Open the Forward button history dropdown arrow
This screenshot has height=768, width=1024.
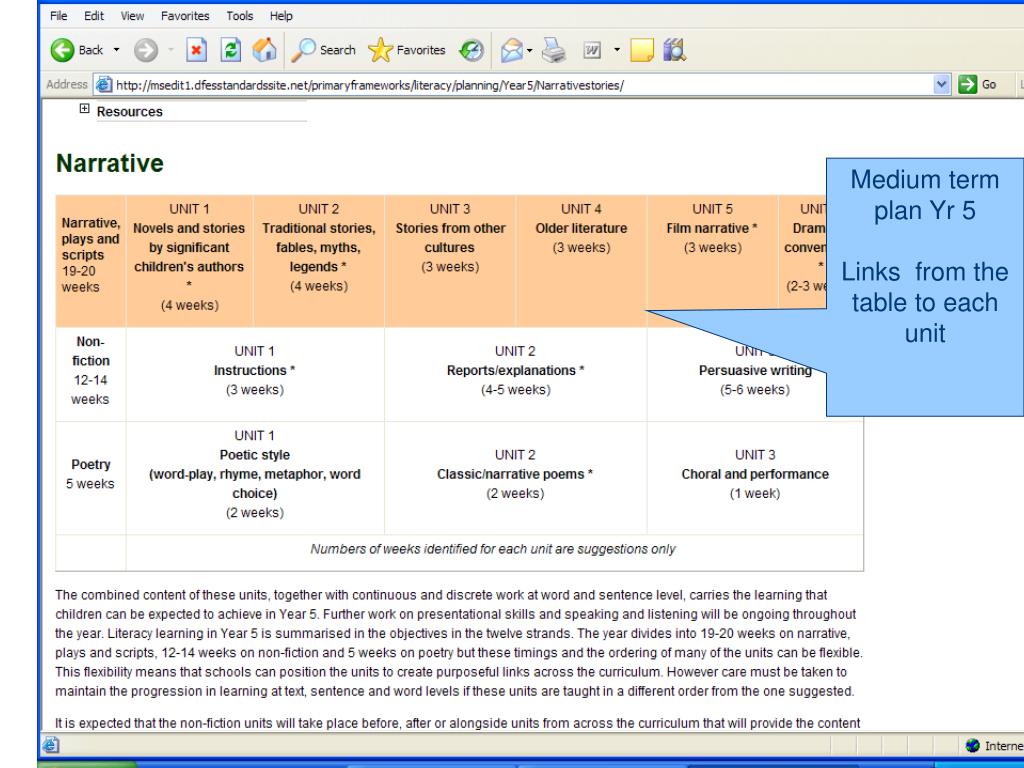[x=170, y=50]
